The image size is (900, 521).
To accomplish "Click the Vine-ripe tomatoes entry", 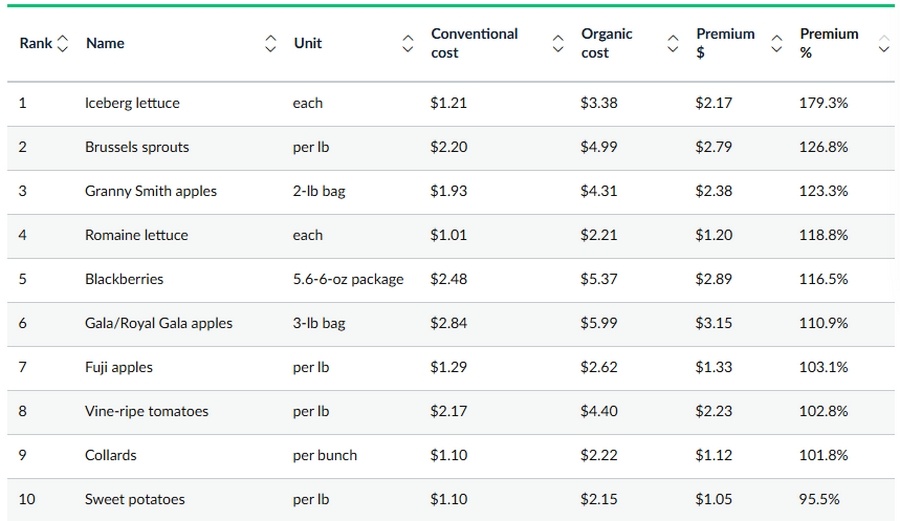I will point(147,411).
